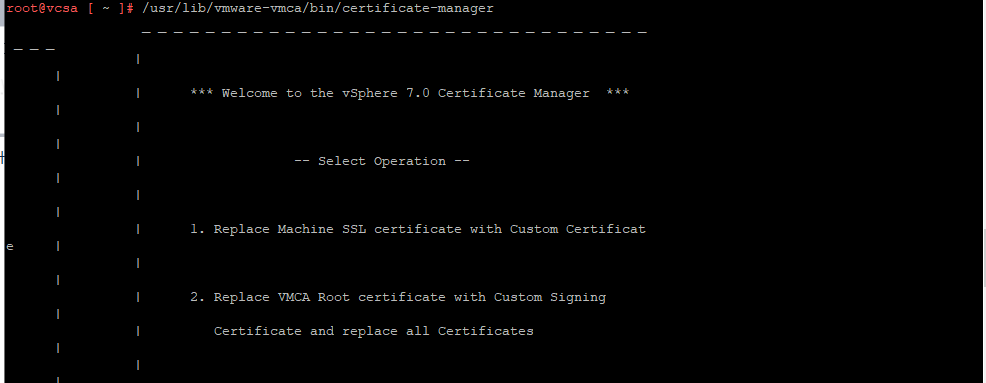Click the wrapped letter e below option 1
The width and height of the screenshot is (986, 383).
(x=9, y=247)
